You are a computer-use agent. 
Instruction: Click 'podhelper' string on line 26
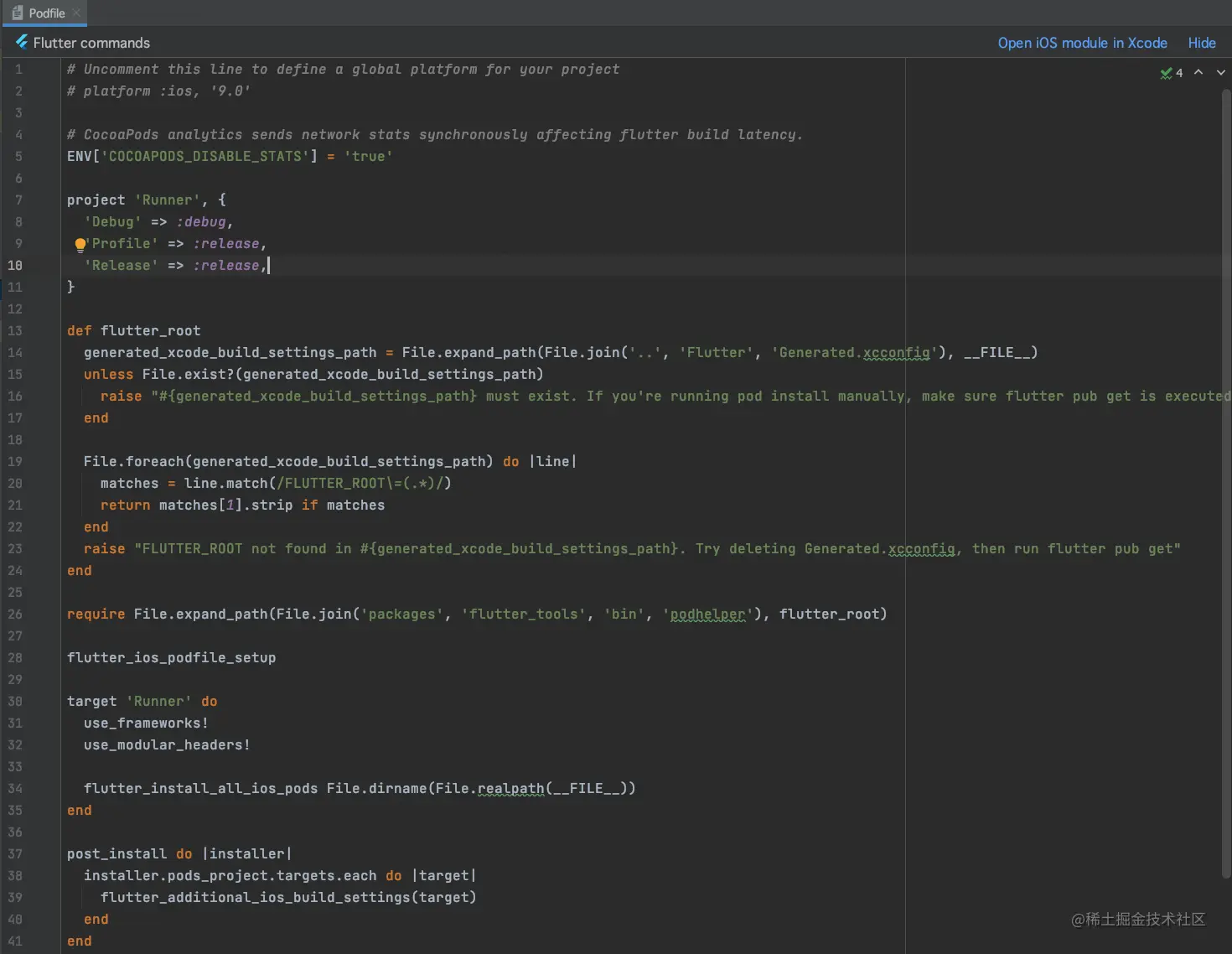707,614
